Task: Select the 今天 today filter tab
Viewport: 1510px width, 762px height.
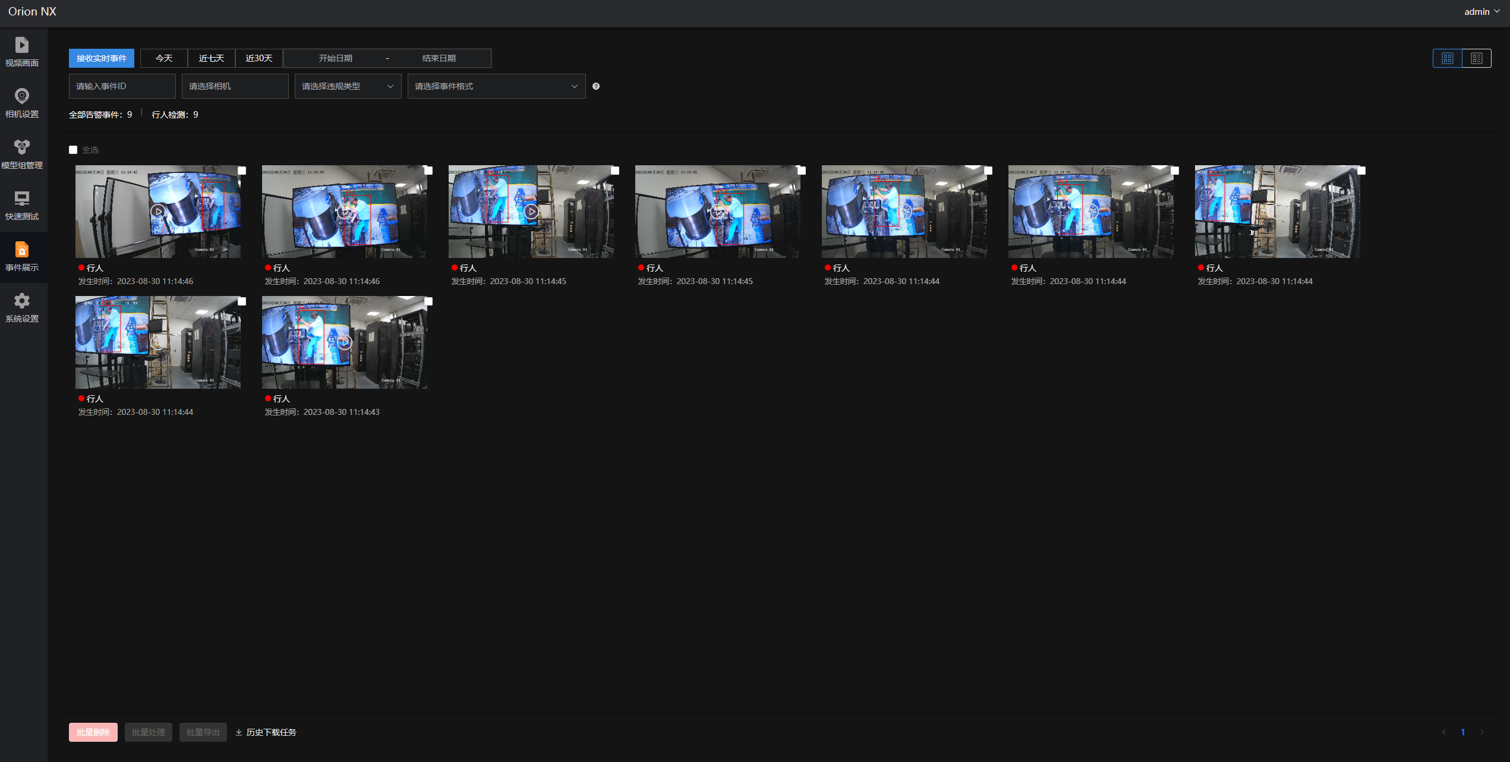Action: [x=164, y=58]
